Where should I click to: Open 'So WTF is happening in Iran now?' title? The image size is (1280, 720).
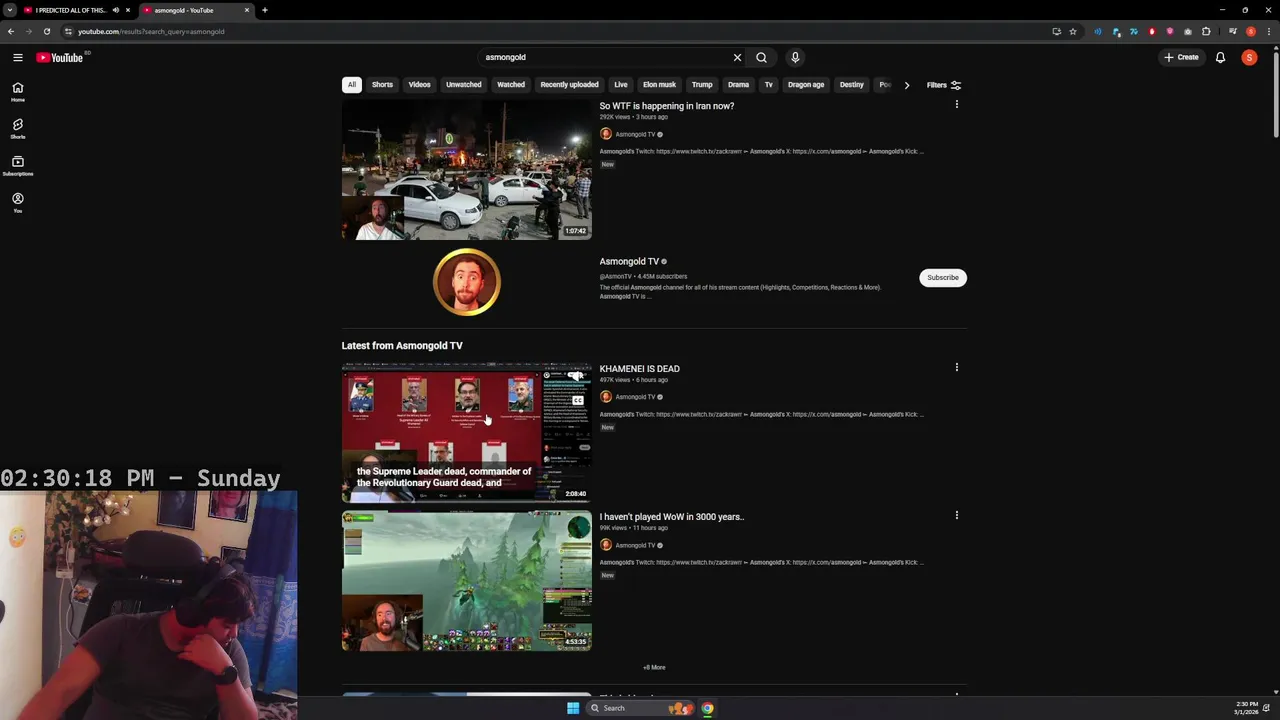click(x=667, y=106)
